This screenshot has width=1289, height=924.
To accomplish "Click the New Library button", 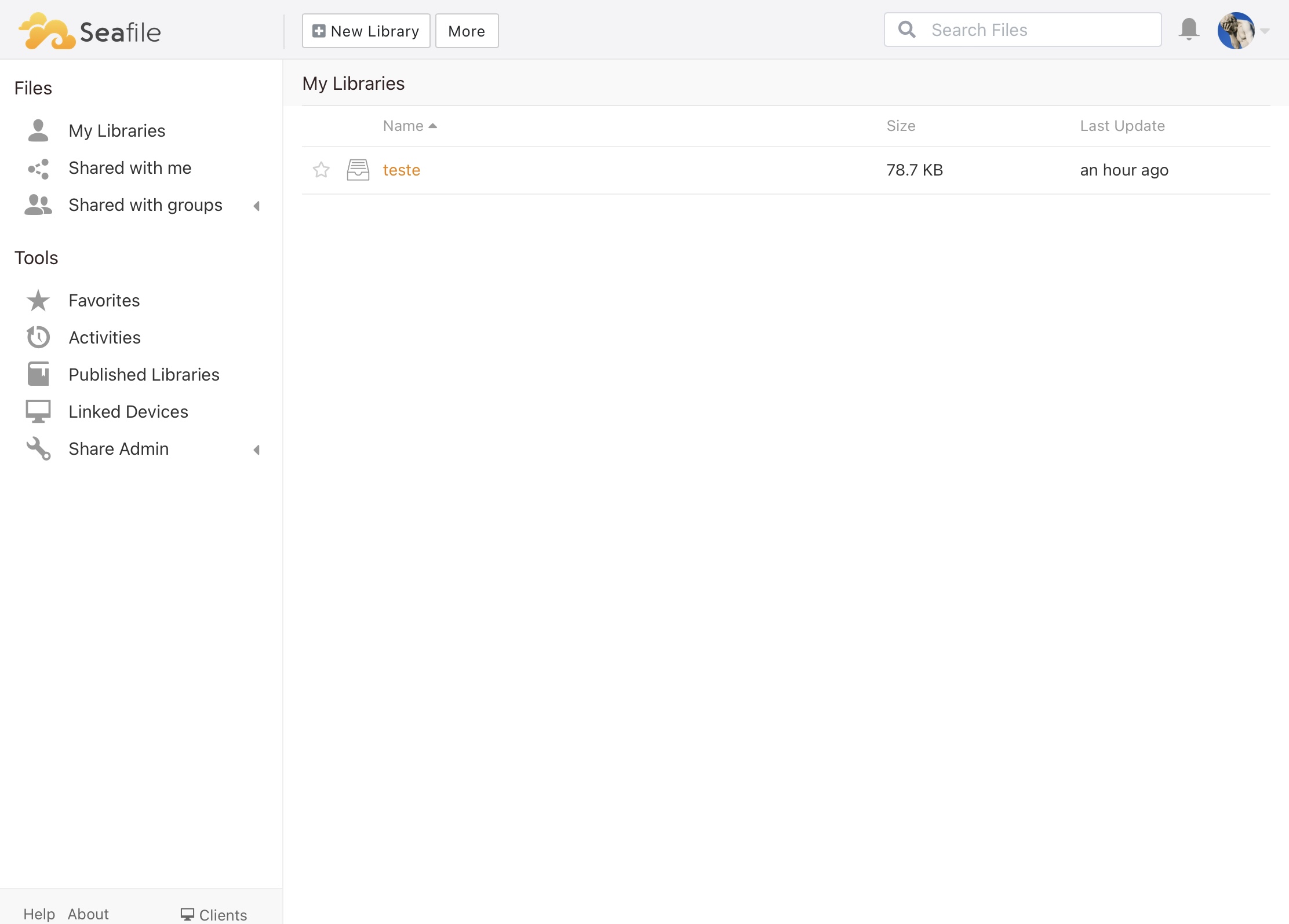I will click(x=366, y=31).
